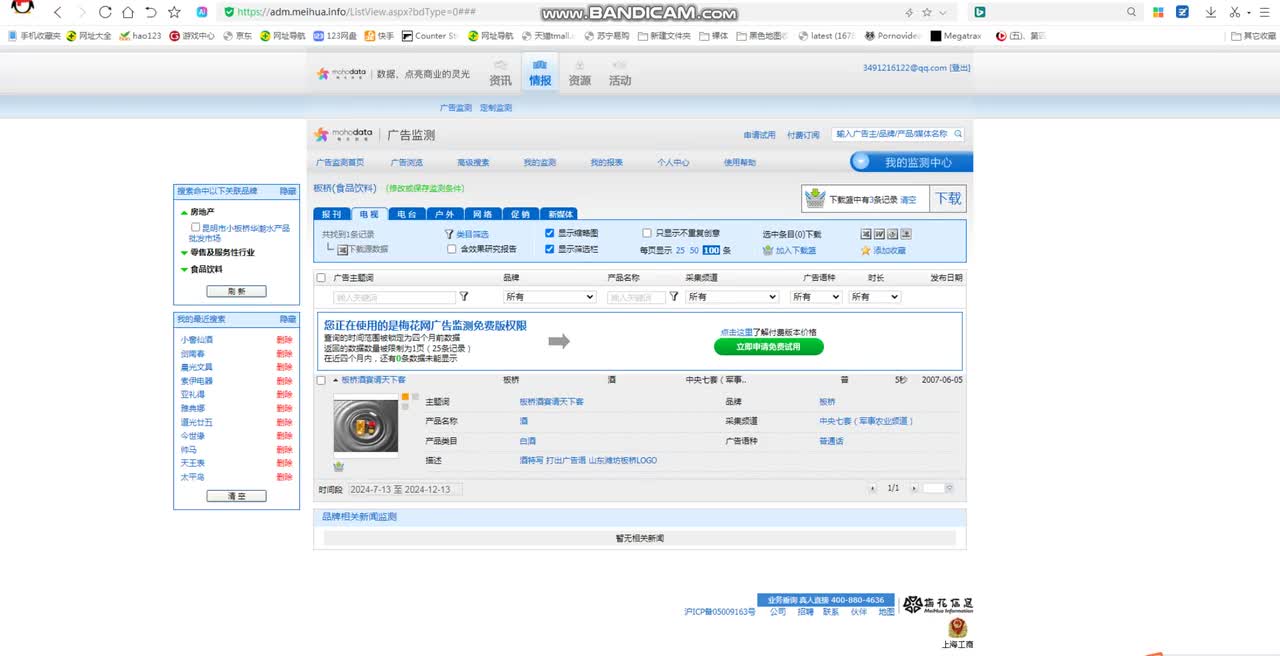Expand the 食品饮料 category
This screenshot has height=656, width=1280.
point(184,269)
